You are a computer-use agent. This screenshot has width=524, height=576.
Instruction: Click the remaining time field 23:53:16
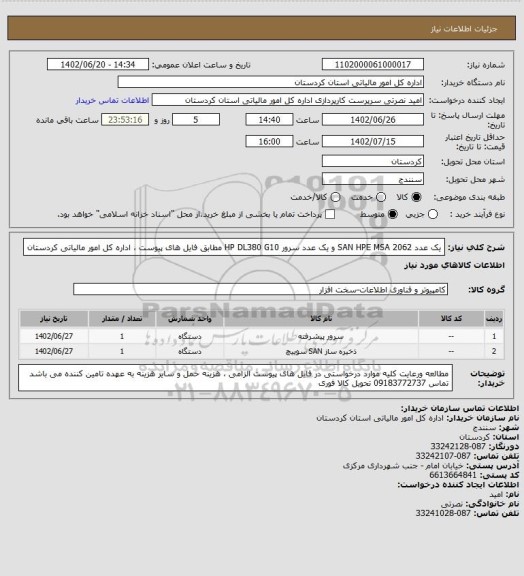[x=125, y=120]
